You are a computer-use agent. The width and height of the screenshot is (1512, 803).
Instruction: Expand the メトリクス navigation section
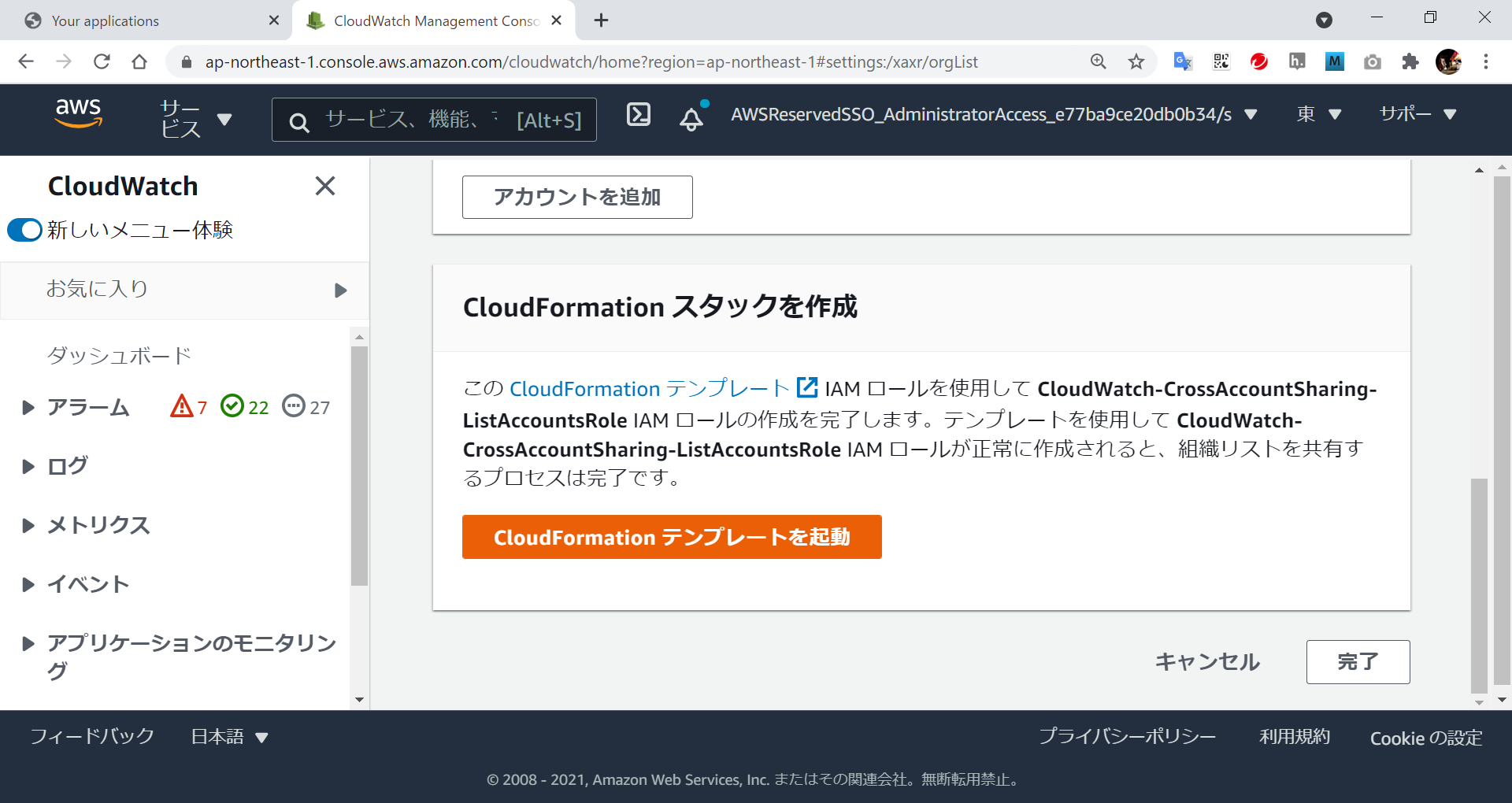pos(28,526)
